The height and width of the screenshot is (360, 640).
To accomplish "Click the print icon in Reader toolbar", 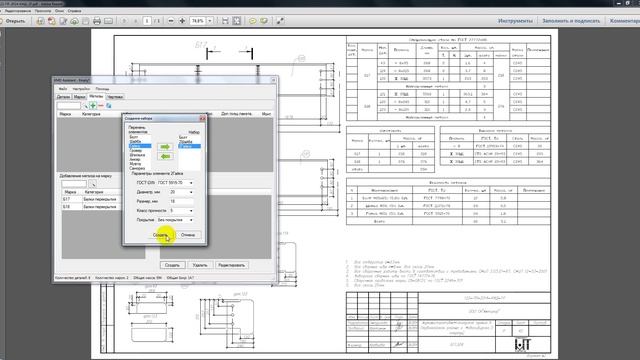I will [97, 21].
